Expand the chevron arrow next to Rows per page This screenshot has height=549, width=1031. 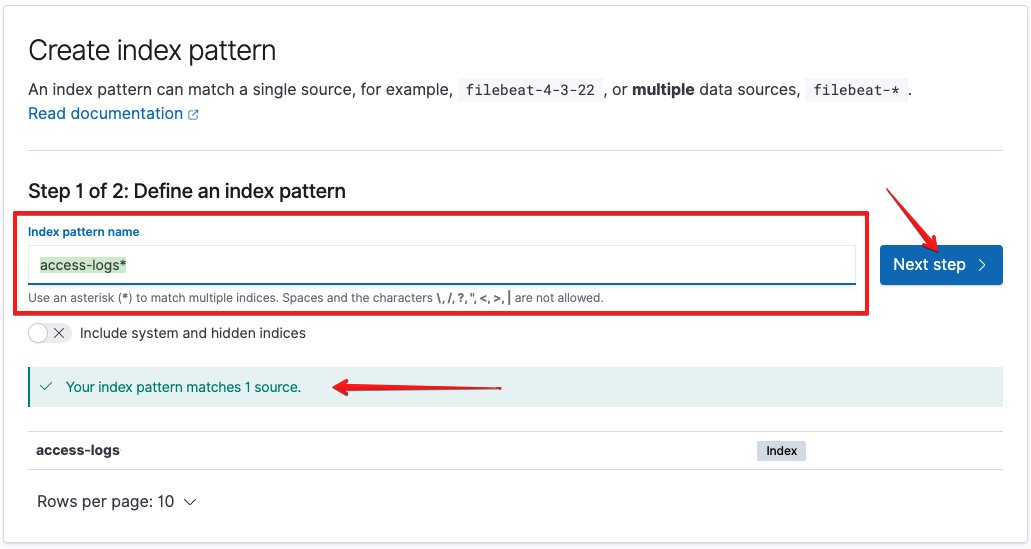click(x=190, y=502)
